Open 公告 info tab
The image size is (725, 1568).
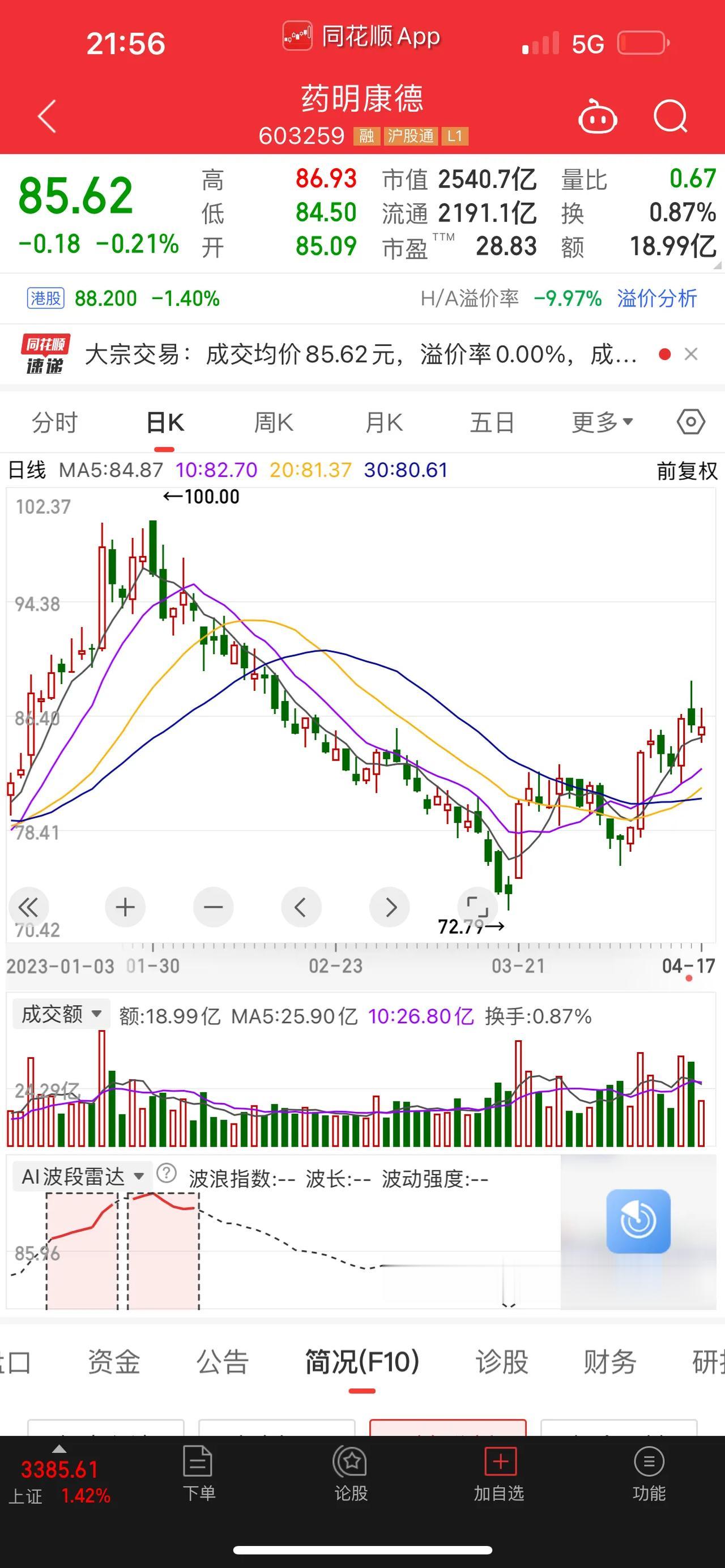(x=223, y=1362)
